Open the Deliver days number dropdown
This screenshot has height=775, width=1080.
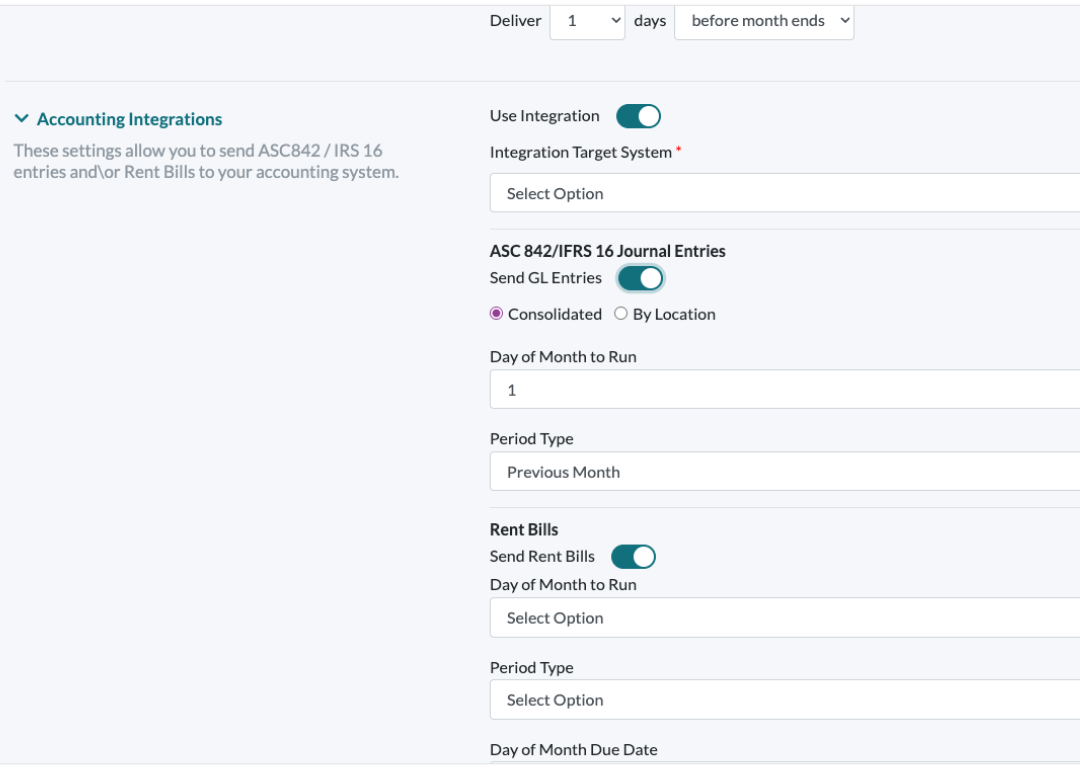(x=587, y=21)
